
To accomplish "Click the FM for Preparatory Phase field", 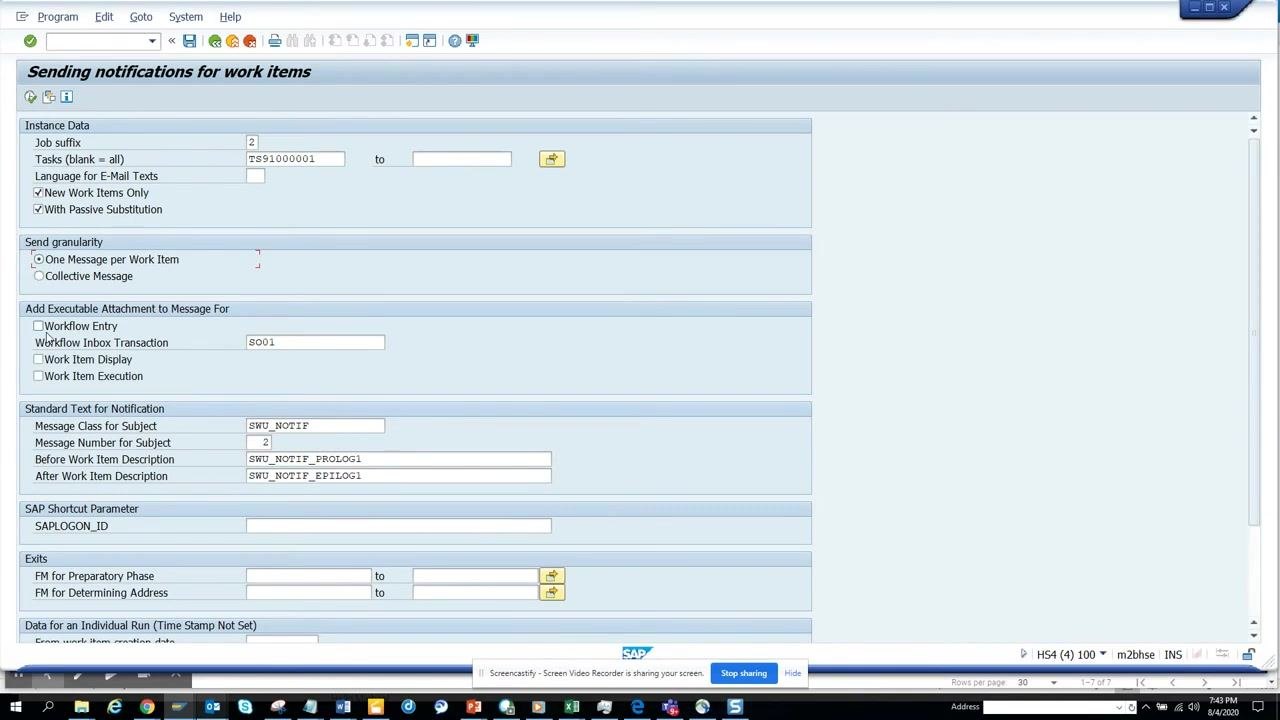I will 309,576.
